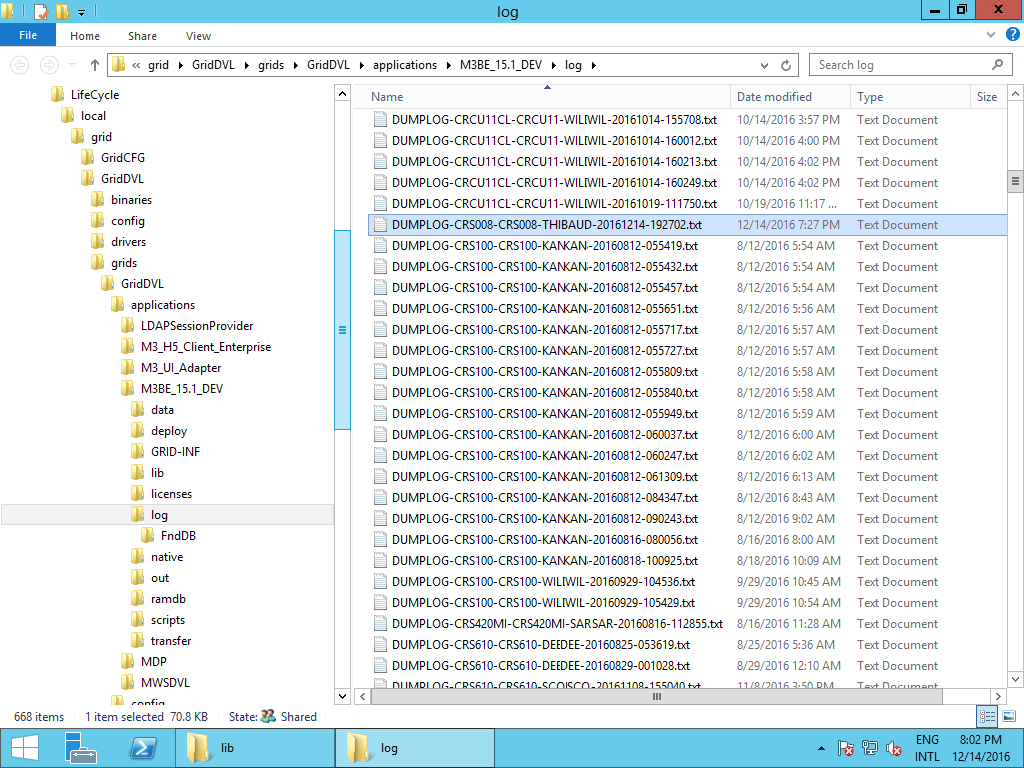This screenshot has height=768, width=1024.
Task: Open the File menu
Action: point(28,36)
